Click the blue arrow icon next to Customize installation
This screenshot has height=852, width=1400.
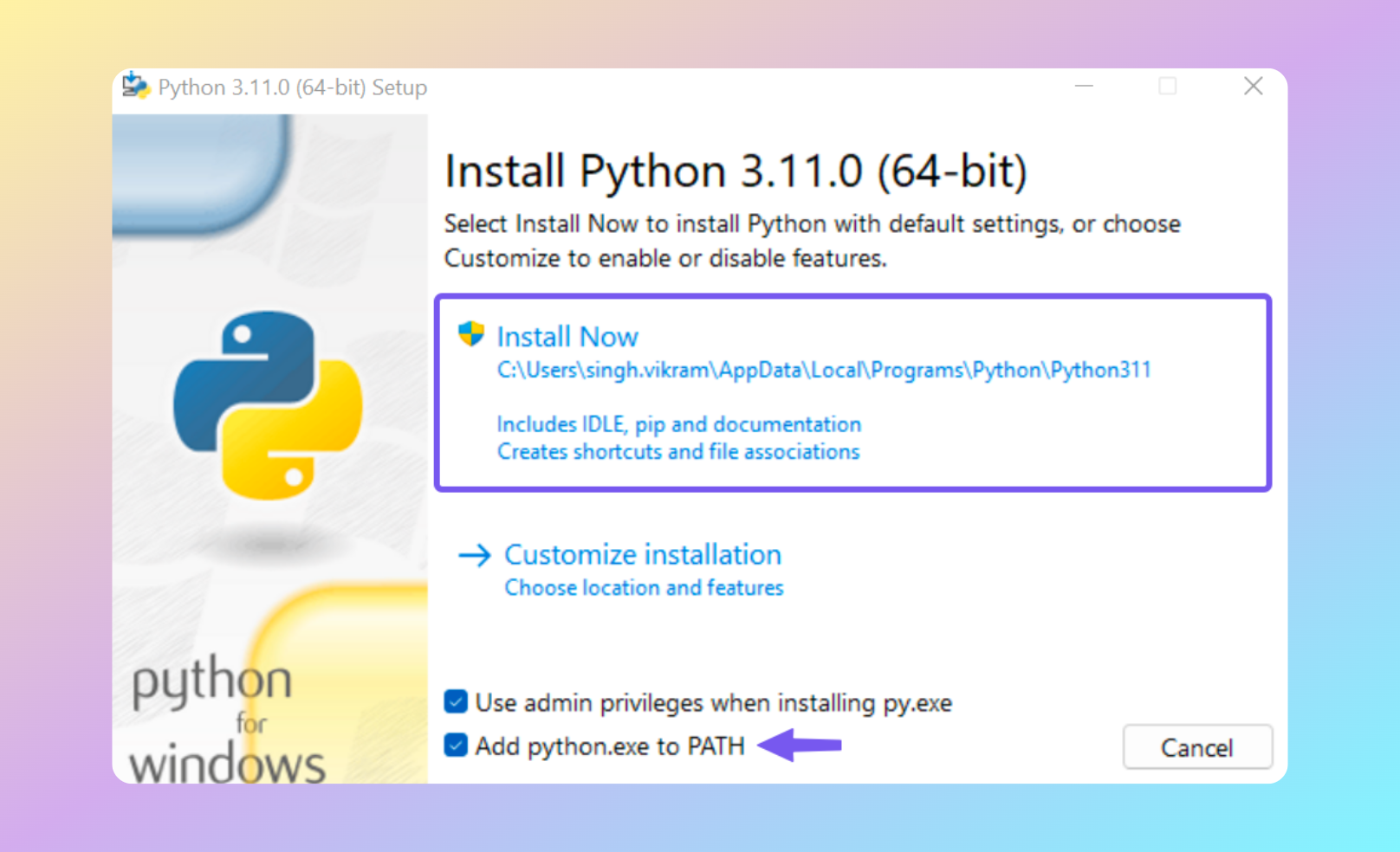(x=475, y=556)
